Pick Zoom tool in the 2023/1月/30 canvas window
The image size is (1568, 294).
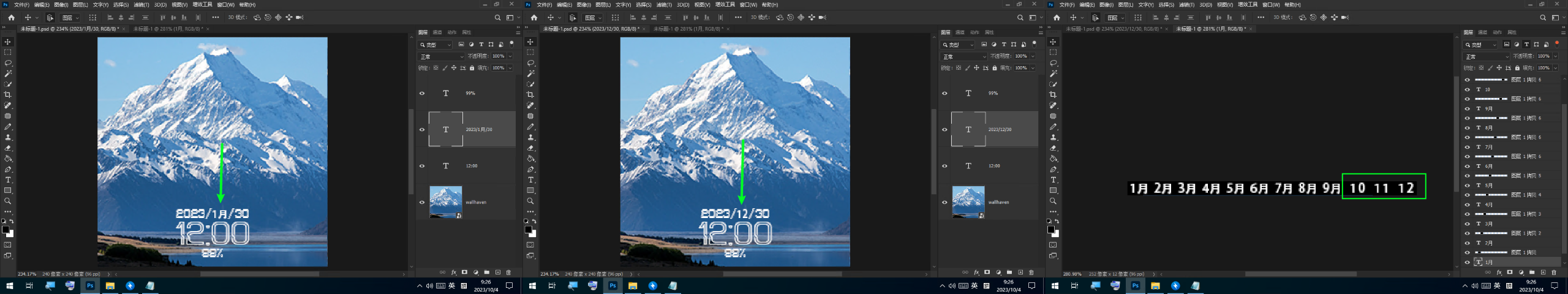[8, 201]
